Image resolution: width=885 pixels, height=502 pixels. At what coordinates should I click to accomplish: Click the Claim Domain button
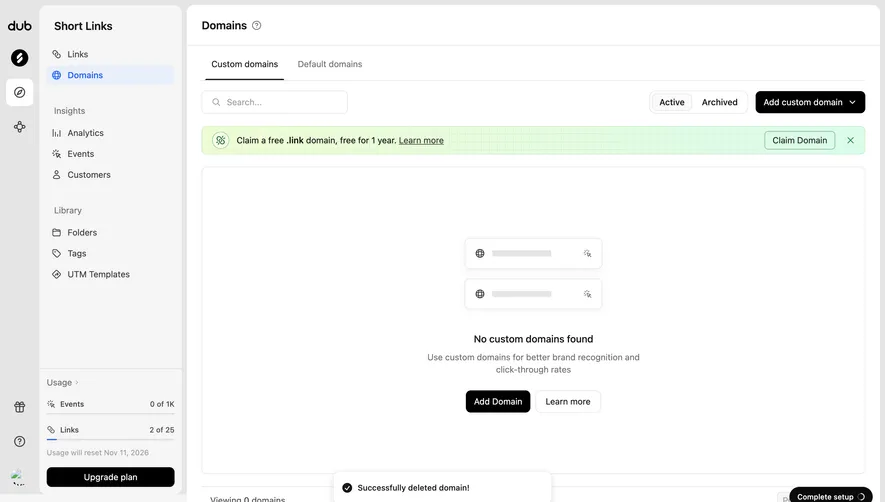pos(799,140)
